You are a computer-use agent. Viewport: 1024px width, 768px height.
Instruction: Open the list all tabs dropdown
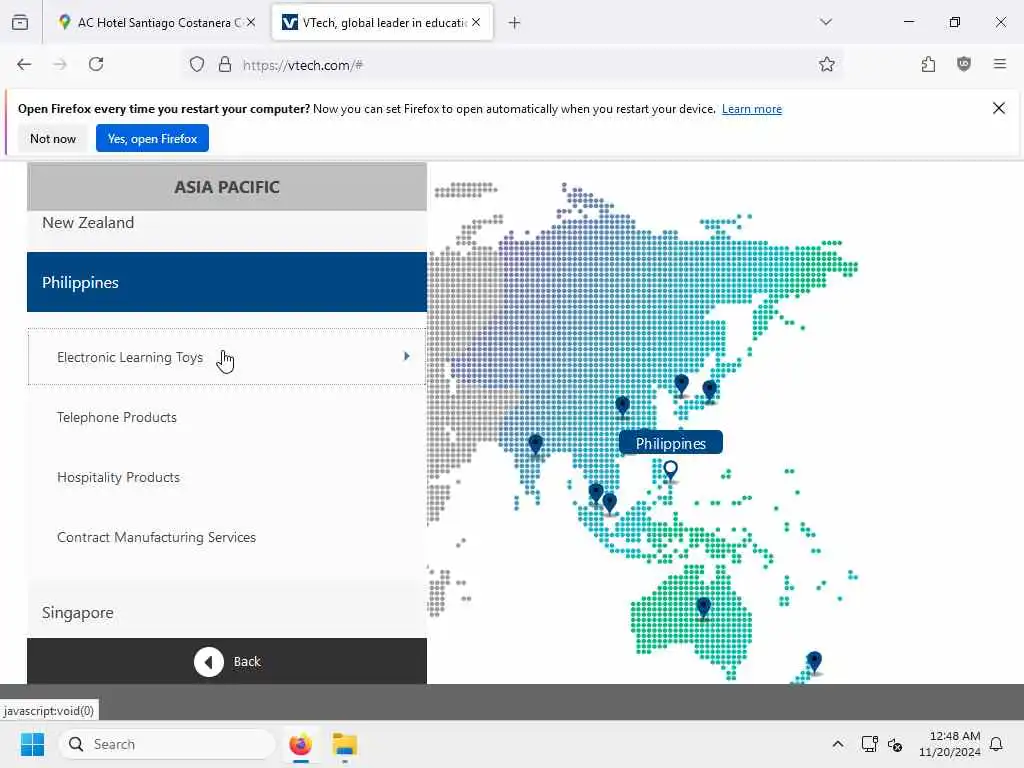pyautogui.click(x=825, y=22)
